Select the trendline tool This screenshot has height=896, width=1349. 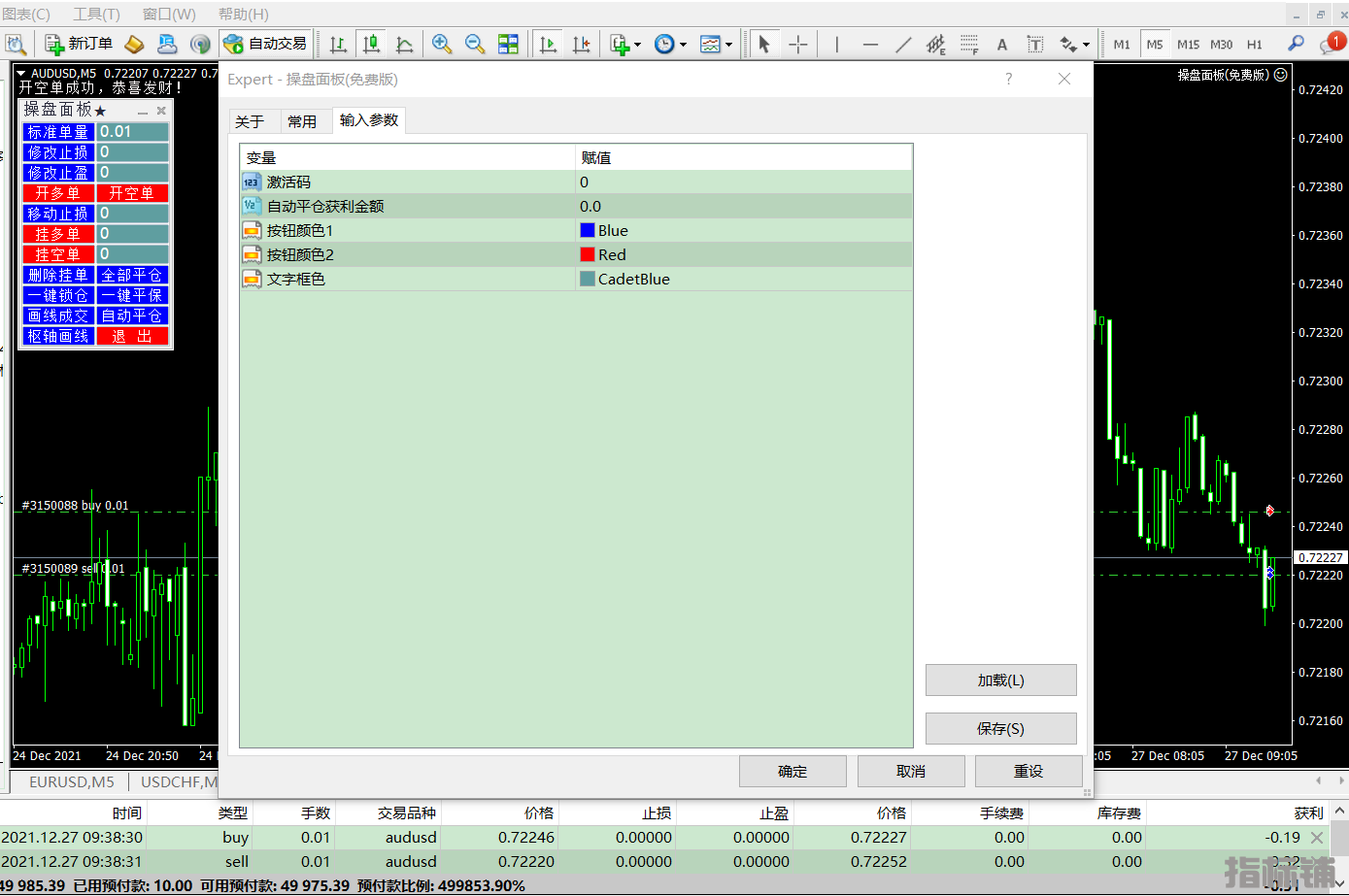coord(903,44)
